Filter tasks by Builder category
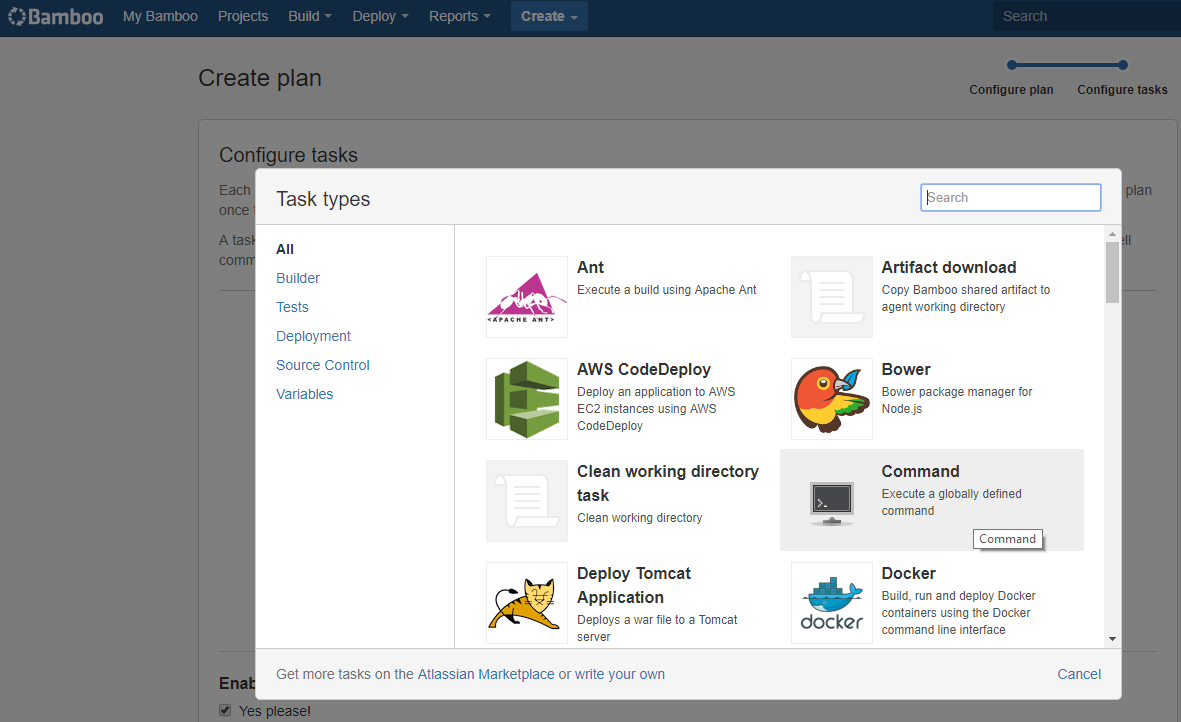 click(x=298, y=279)
